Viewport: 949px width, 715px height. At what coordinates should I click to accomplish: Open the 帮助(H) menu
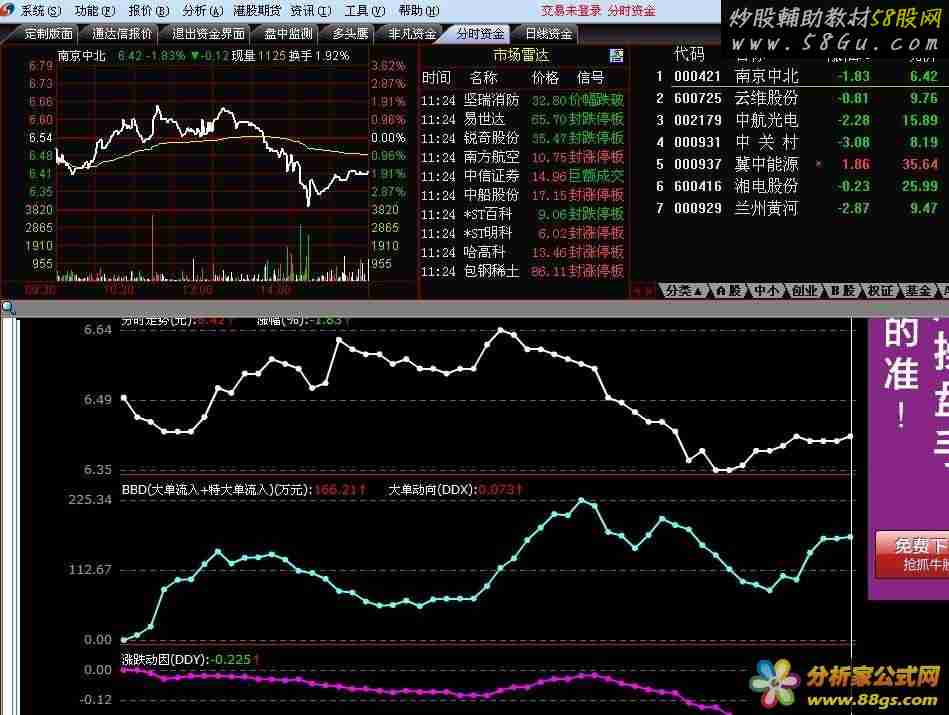pos(419,11)
